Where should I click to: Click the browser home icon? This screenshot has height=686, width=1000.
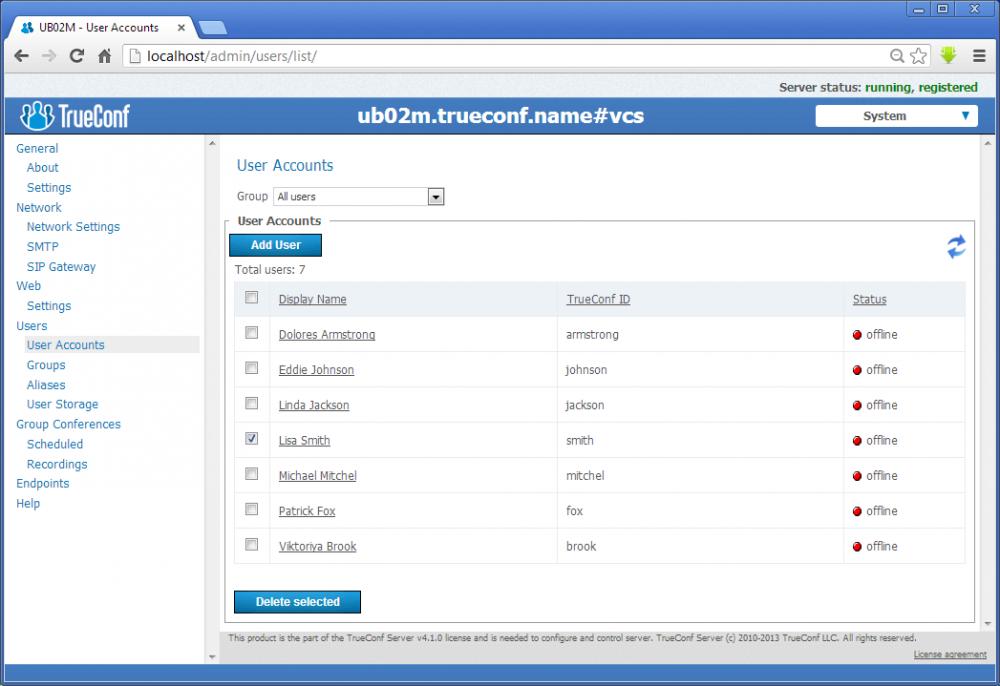107,56
